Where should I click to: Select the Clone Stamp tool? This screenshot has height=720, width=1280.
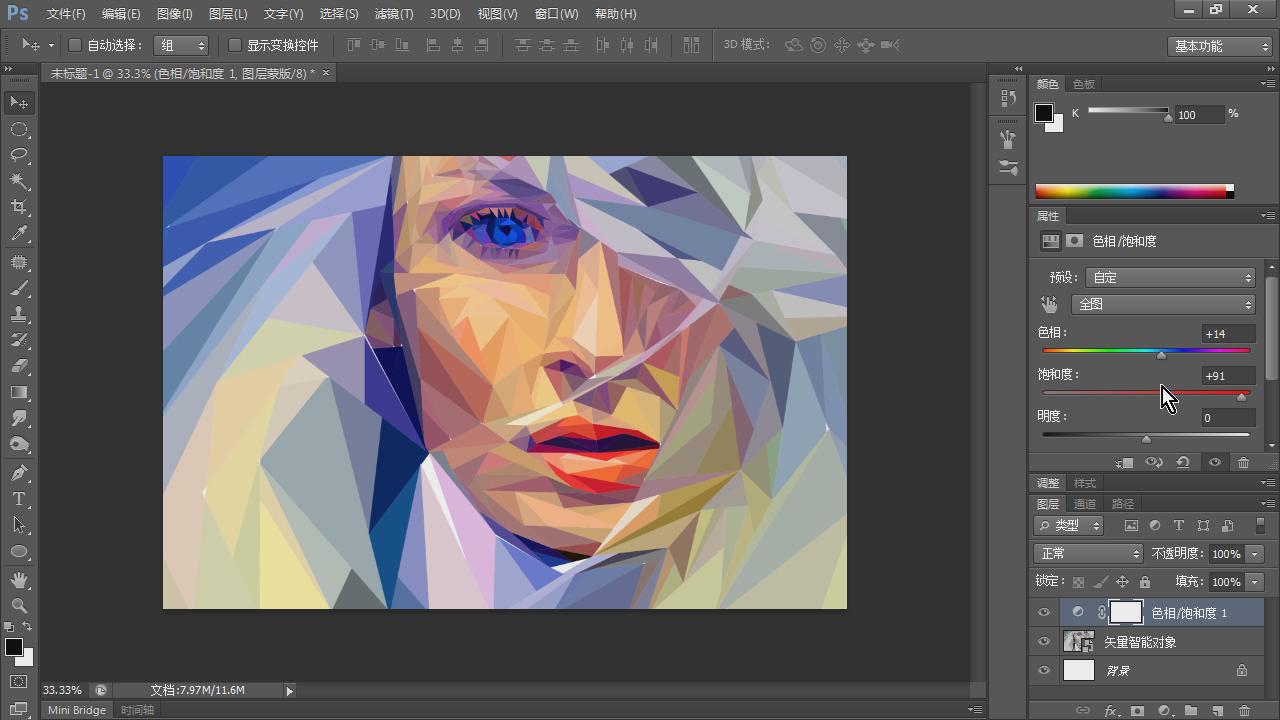pos(19,314)
